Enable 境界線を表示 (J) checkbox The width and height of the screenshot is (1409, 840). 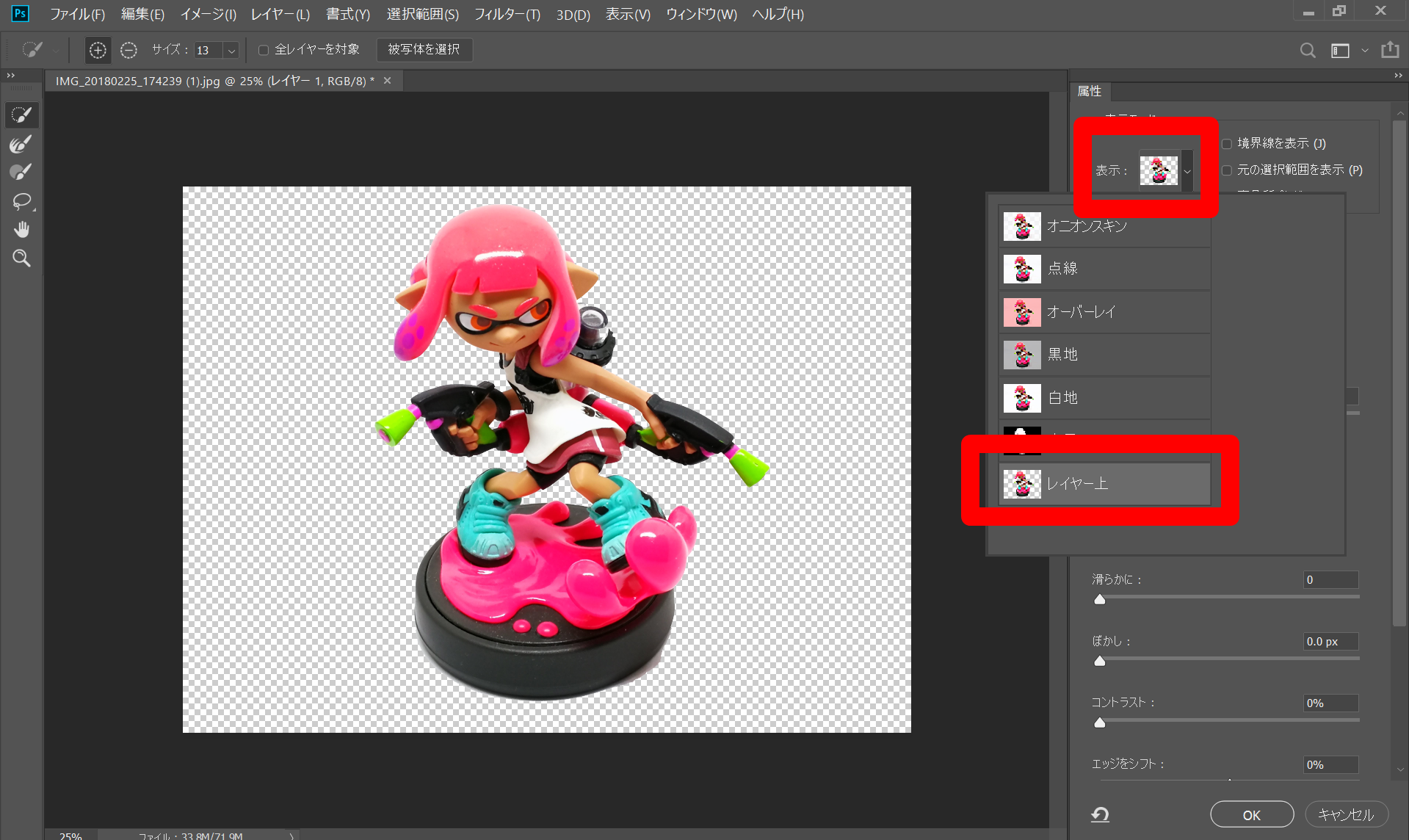pos(1226,143)
